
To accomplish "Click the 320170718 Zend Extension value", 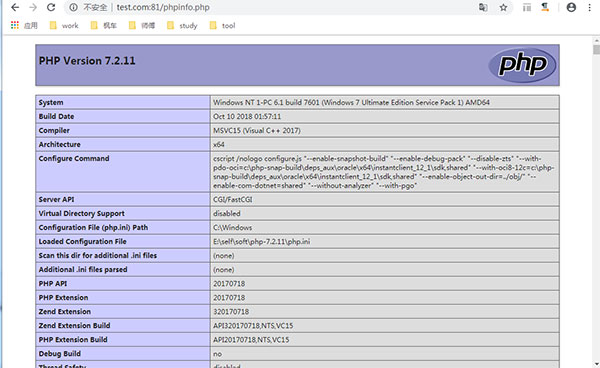I will (231, 312).
